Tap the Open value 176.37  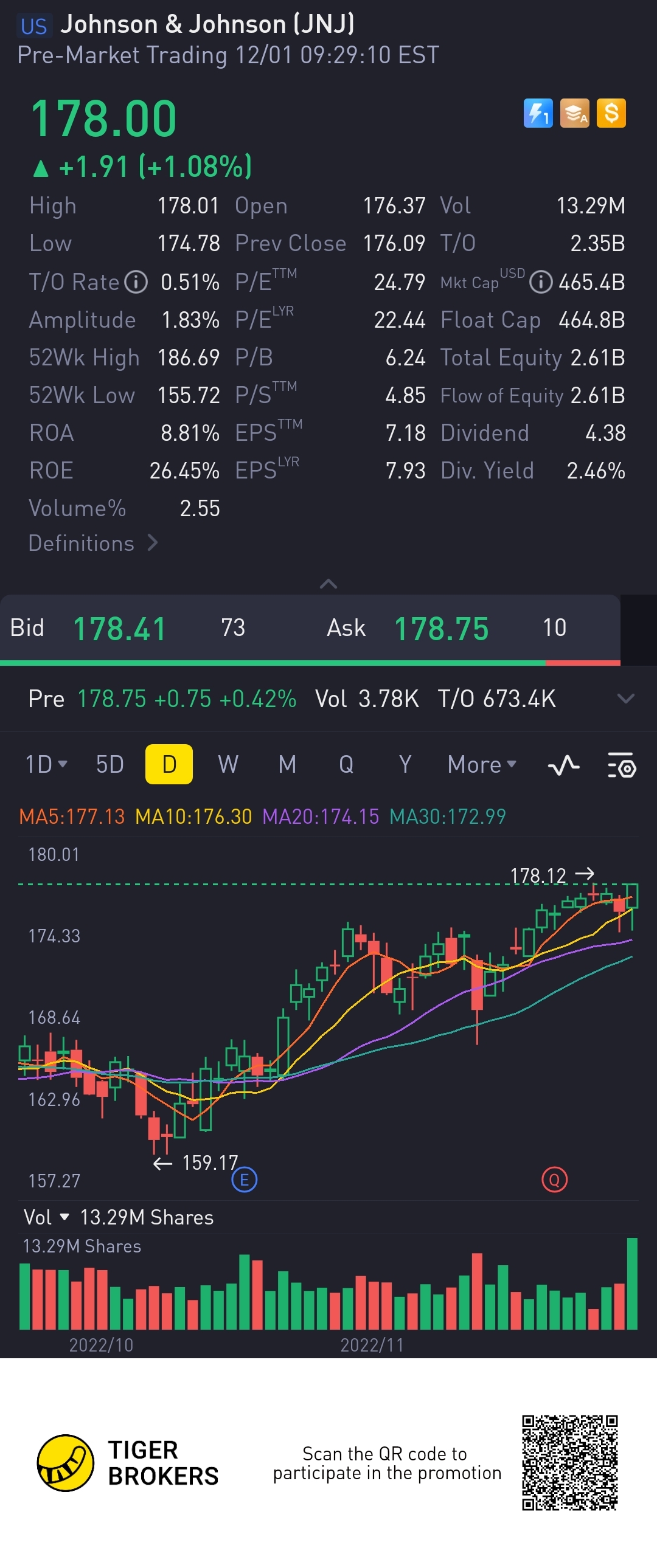(394, 205)
